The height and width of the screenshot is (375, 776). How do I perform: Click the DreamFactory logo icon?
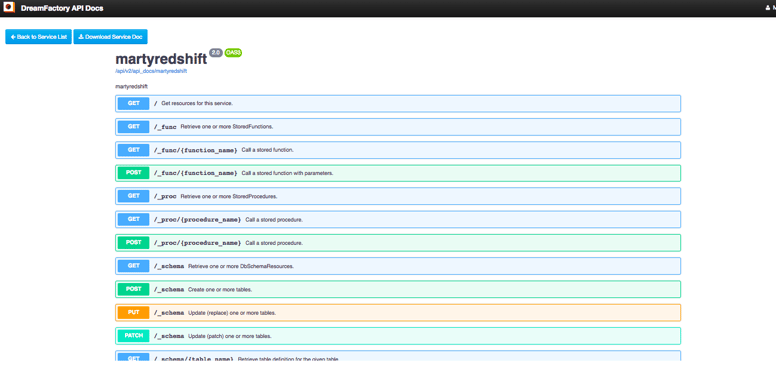click(x=9, y=7)
